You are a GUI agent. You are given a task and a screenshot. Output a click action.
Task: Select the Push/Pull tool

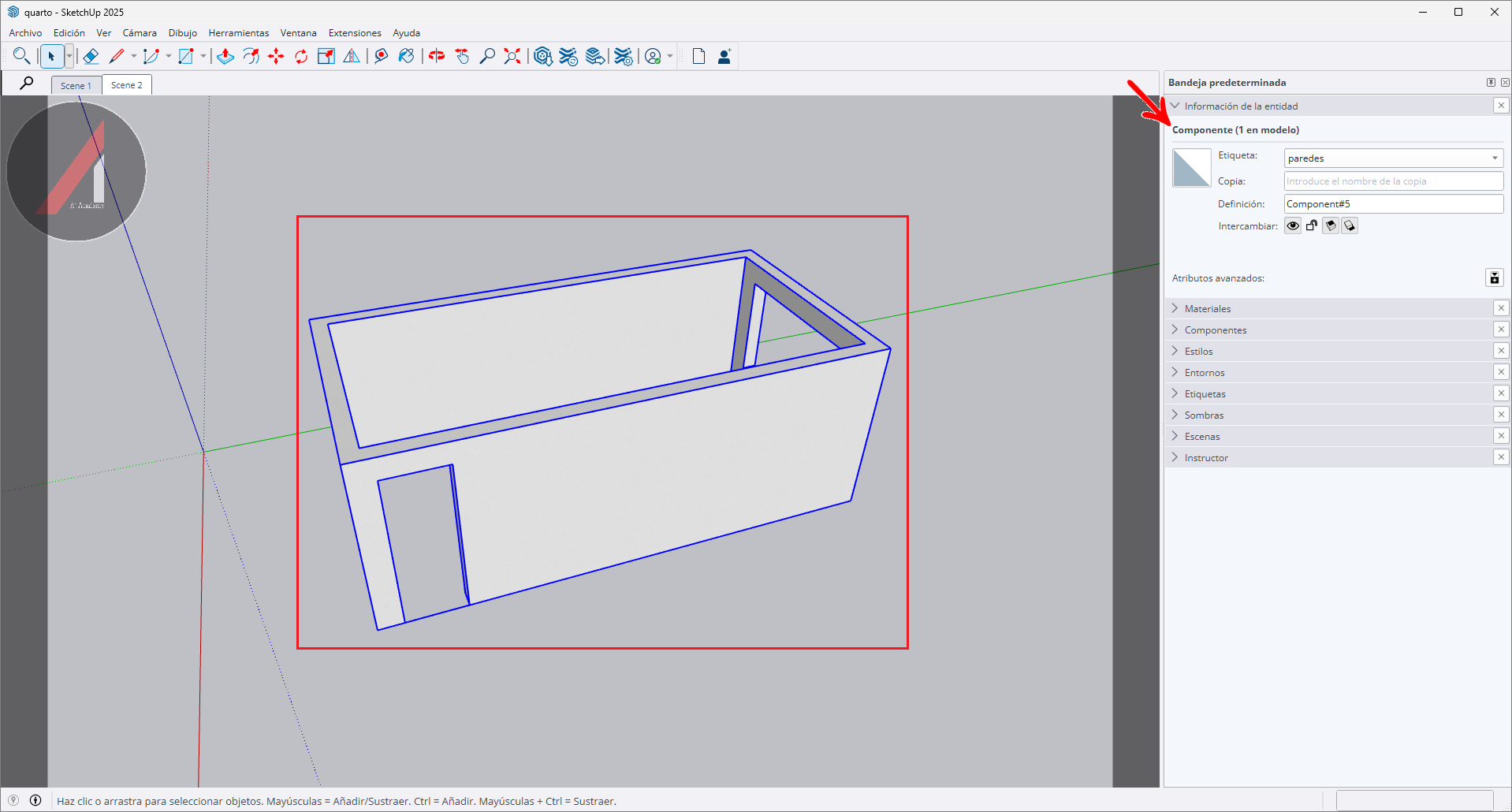pyautogui.click(x=225, y=56)
